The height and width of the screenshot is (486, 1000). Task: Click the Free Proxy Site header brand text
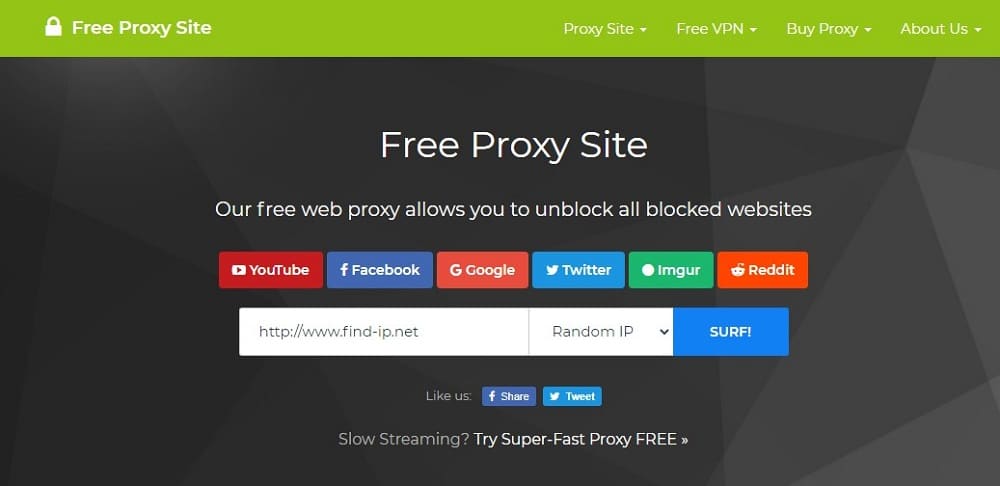tap(142, 27)
